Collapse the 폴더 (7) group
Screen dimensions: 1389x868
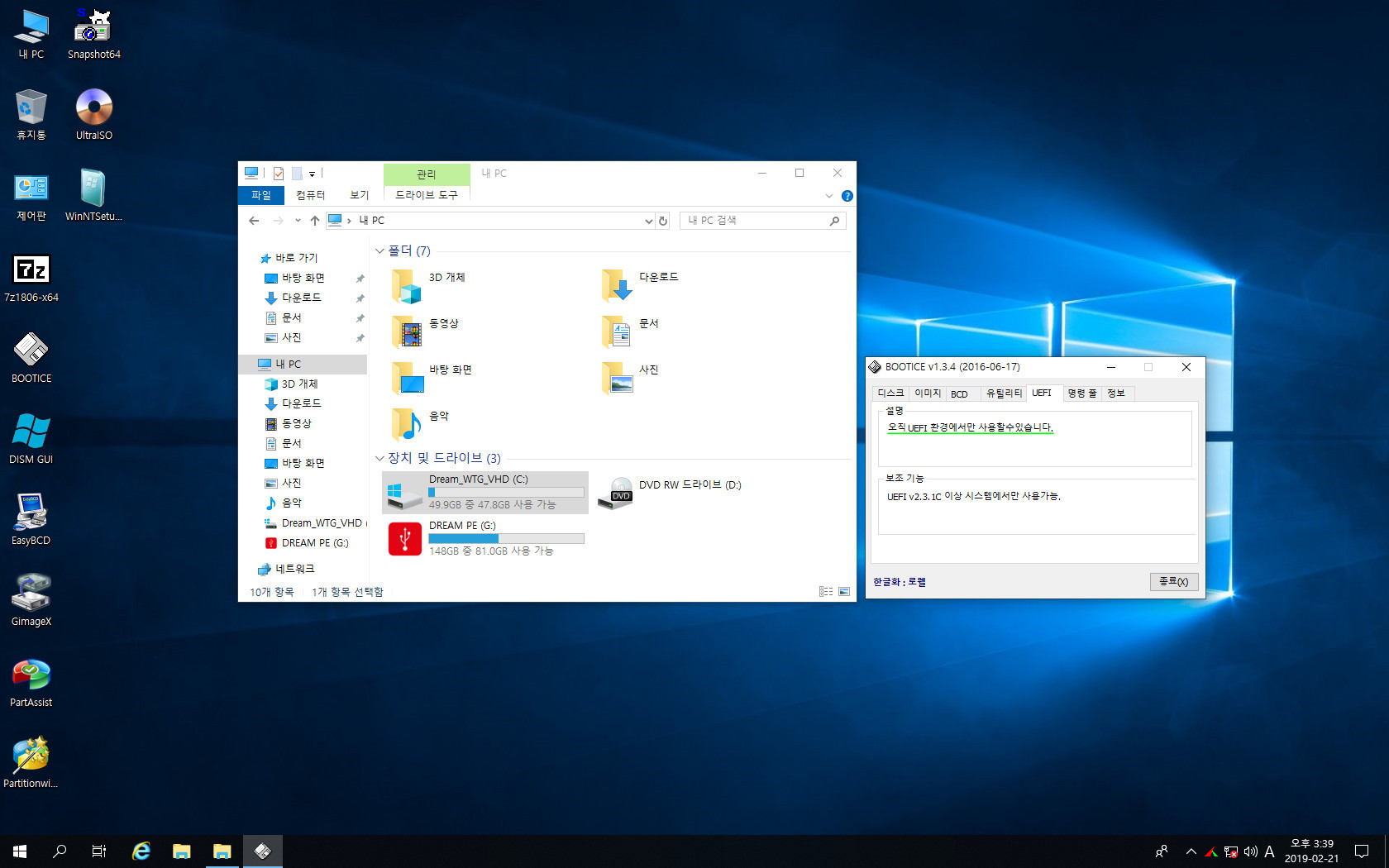(x=379, y=251)
